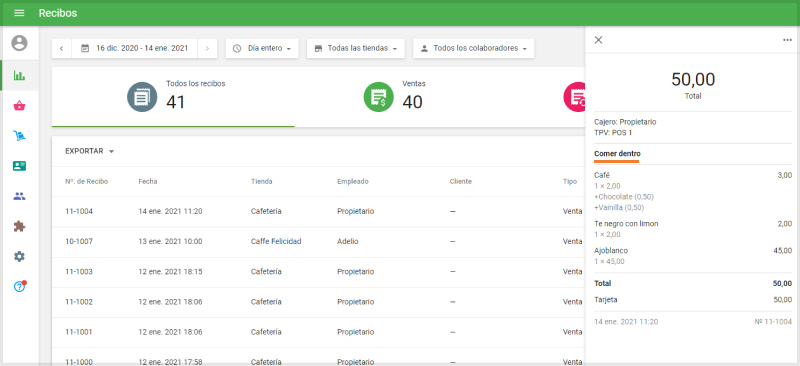This screenshot has width=800, height=366.
Task: Click the Fecha column header
Action: point(148,181)
